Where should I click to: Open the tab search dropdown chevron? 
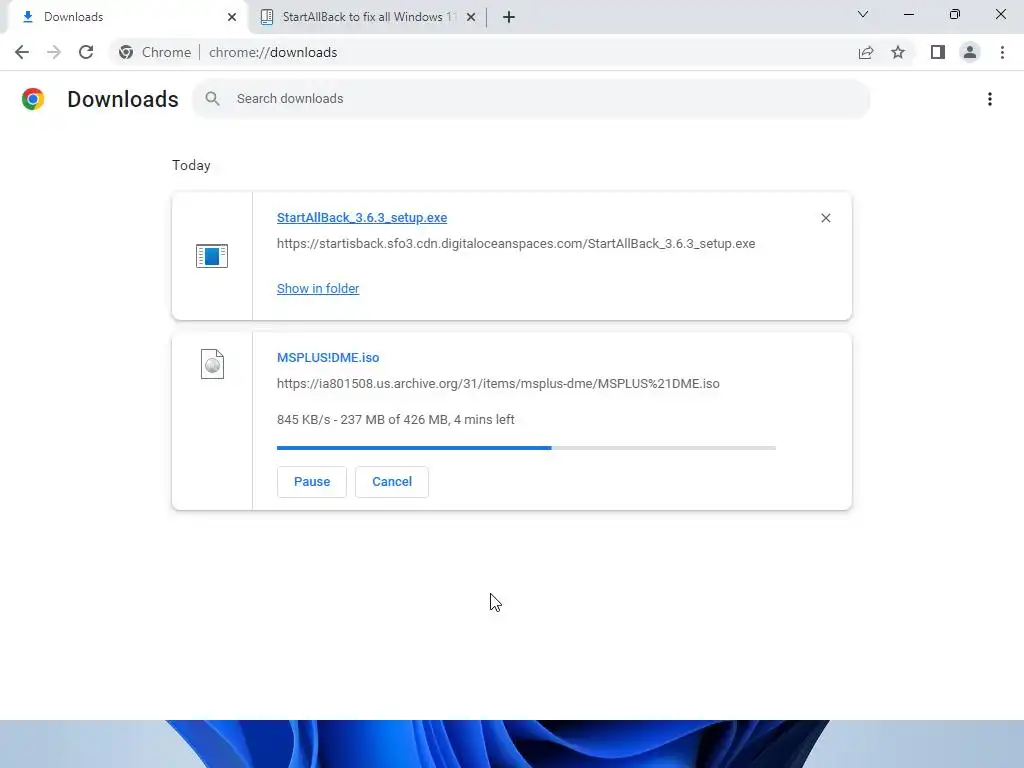pos(863,14)
